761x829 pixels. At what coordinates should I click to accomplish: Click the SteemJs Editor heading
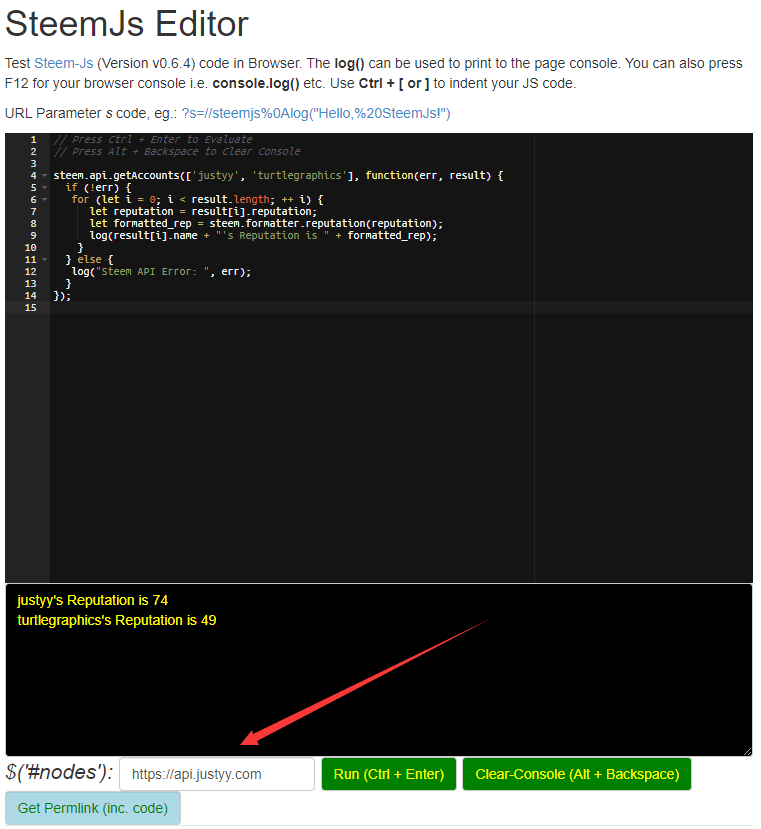(127, 24)
